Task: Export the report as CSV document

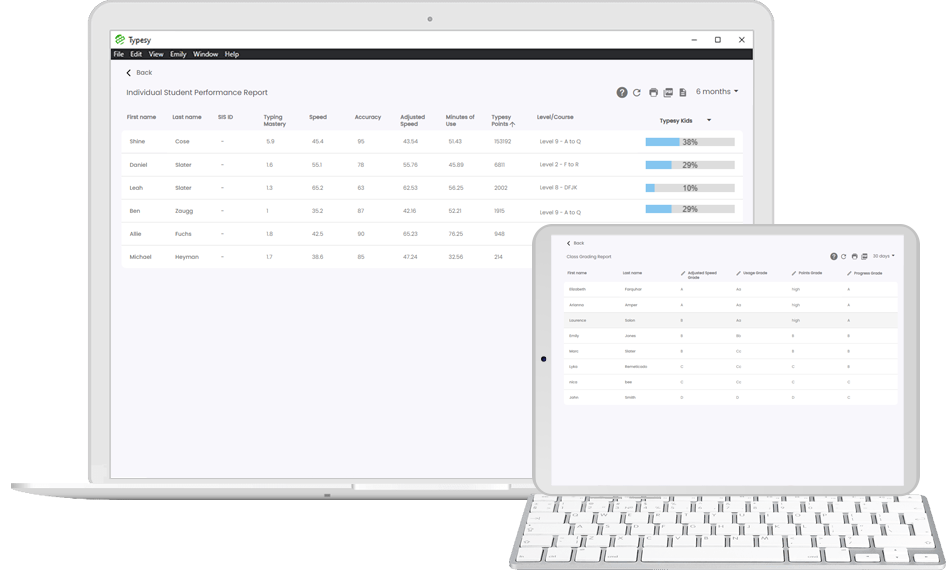Action: (x=683, y=93)
